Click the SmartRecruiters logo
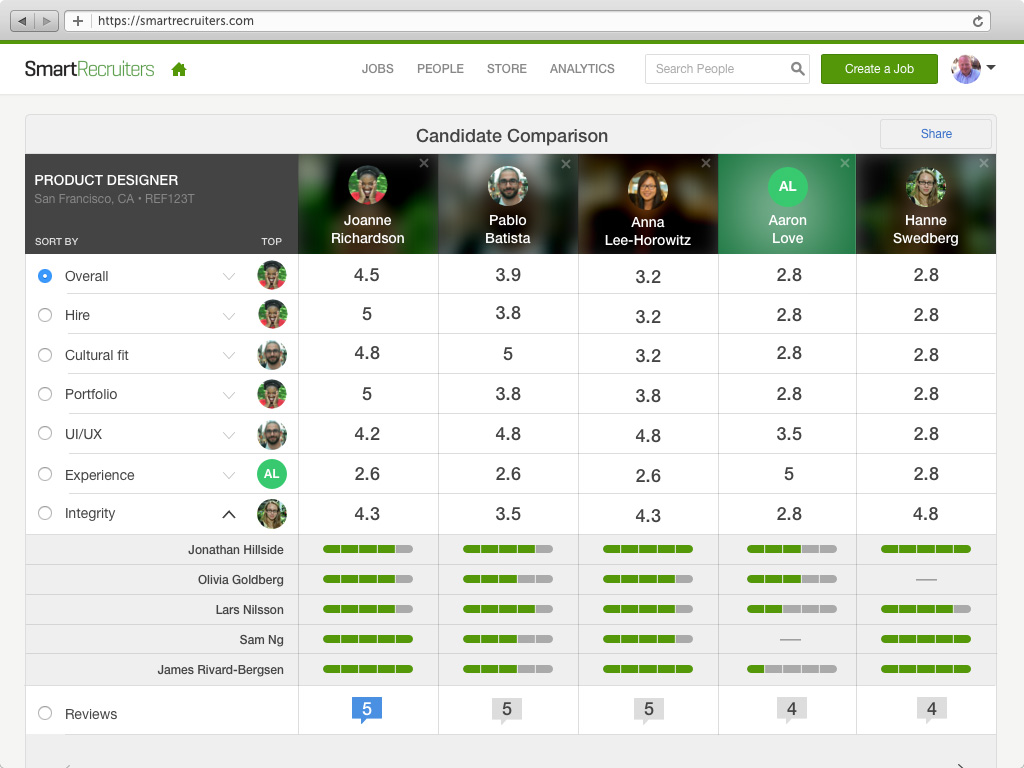 pyautogui.click(x=89, y=69)
